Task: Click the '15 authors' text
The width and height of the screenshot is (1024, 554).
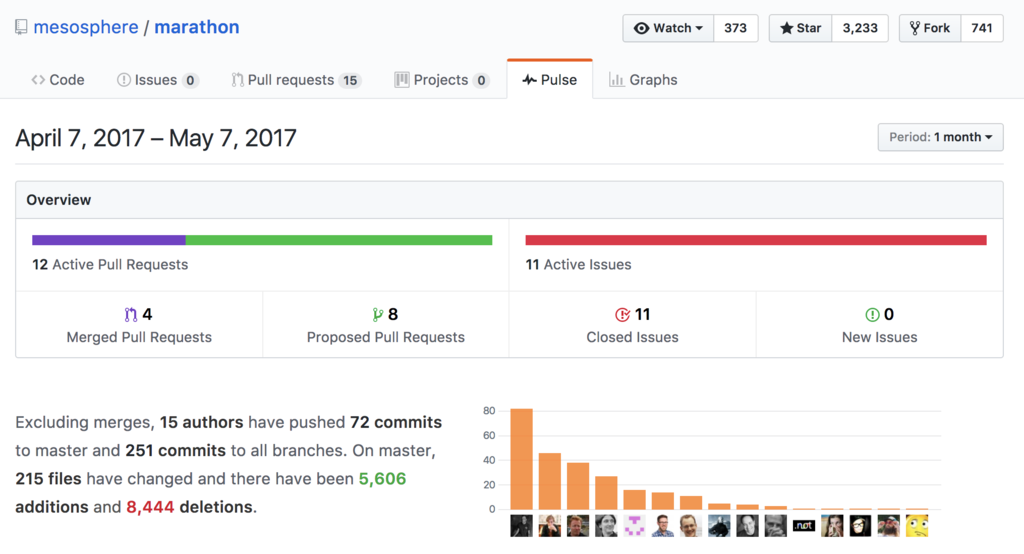Action: point(201,422)
